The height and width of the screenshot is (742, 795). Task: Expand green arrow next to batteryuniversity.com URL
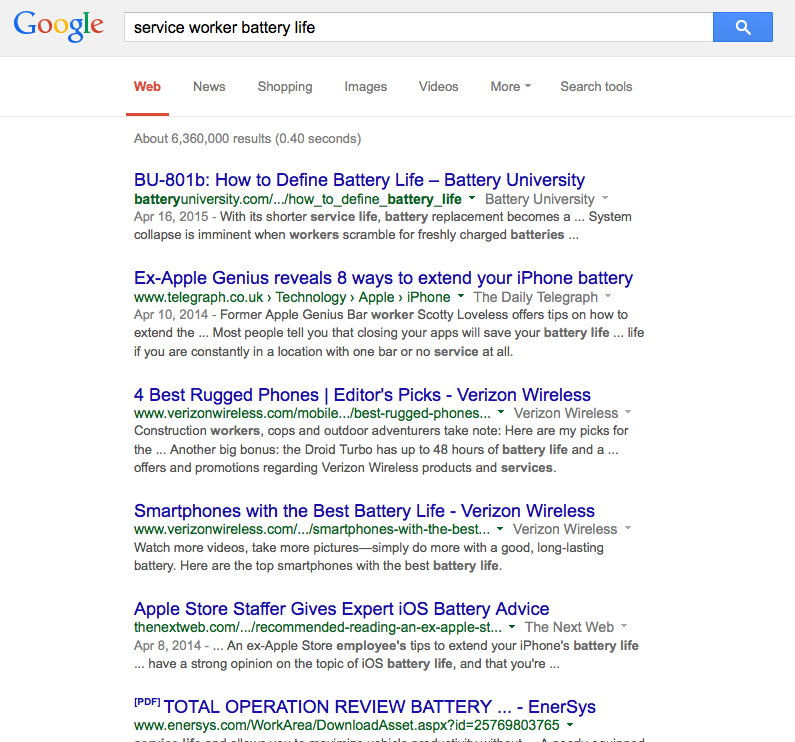[x=472, y=198]
